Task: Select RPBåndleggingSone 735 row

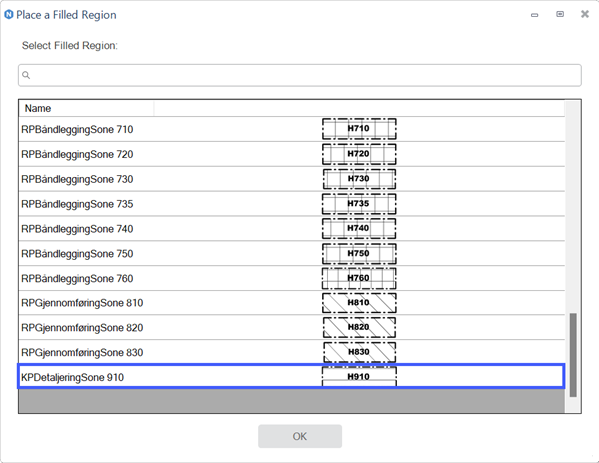Action: click(x=291, y=204)
